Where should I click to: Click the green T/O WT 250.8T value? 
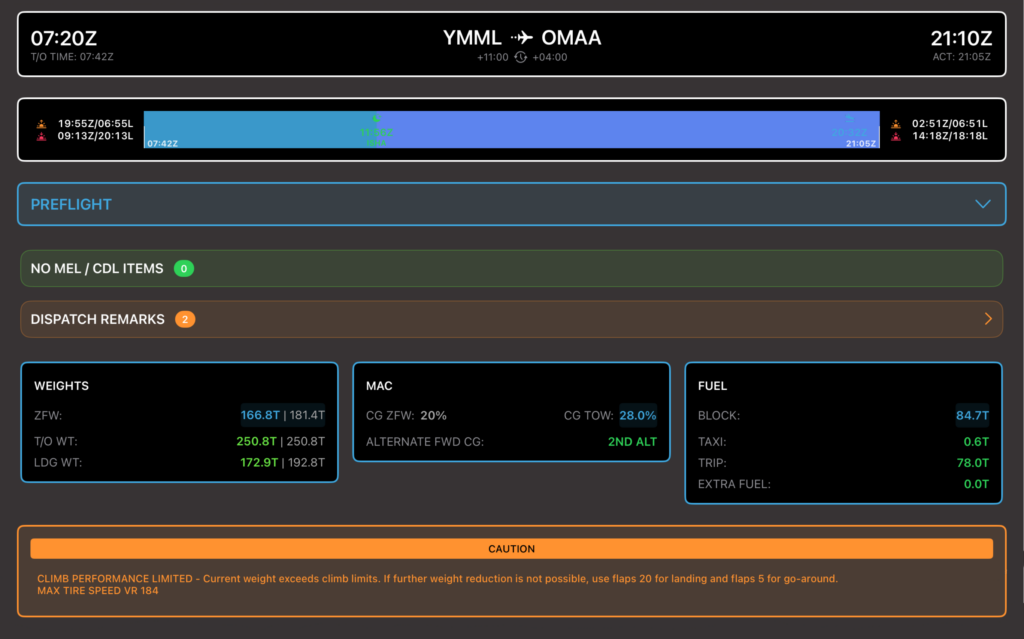(256, 441)
